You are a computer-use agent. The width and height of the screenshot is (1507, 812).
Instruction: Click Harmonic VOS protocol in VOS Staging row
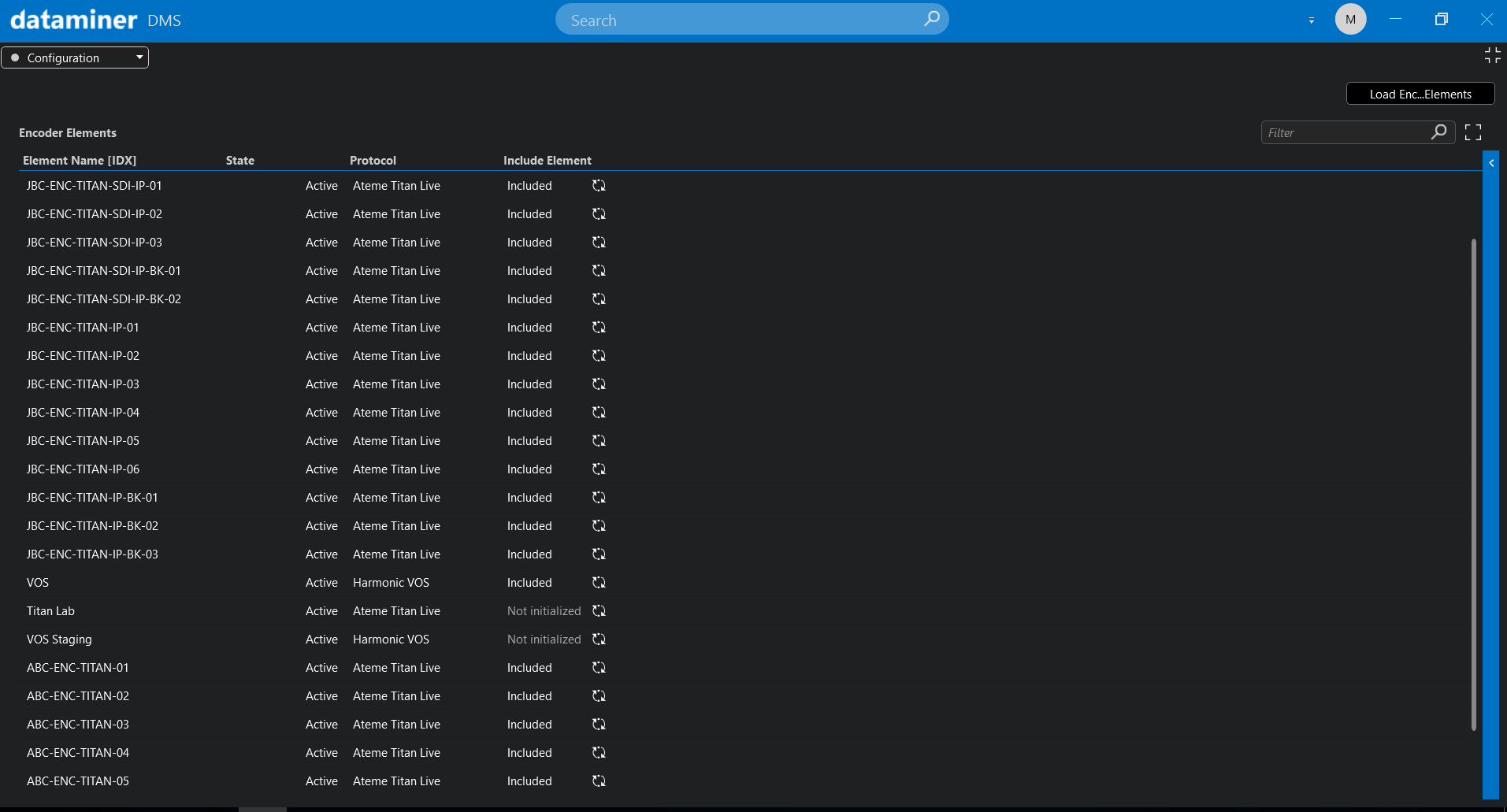pos(391,640)
